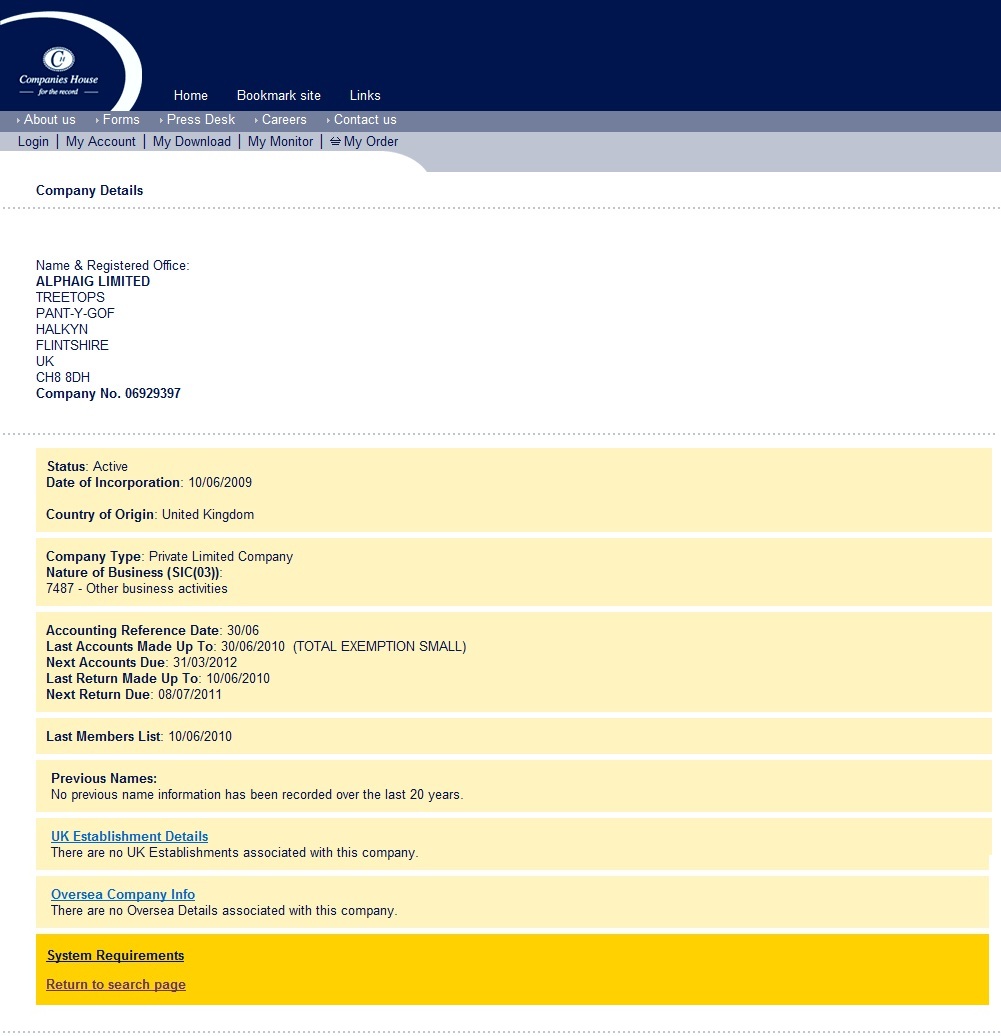Select Bookmark site in top navigation

click(x=278, y=96)
